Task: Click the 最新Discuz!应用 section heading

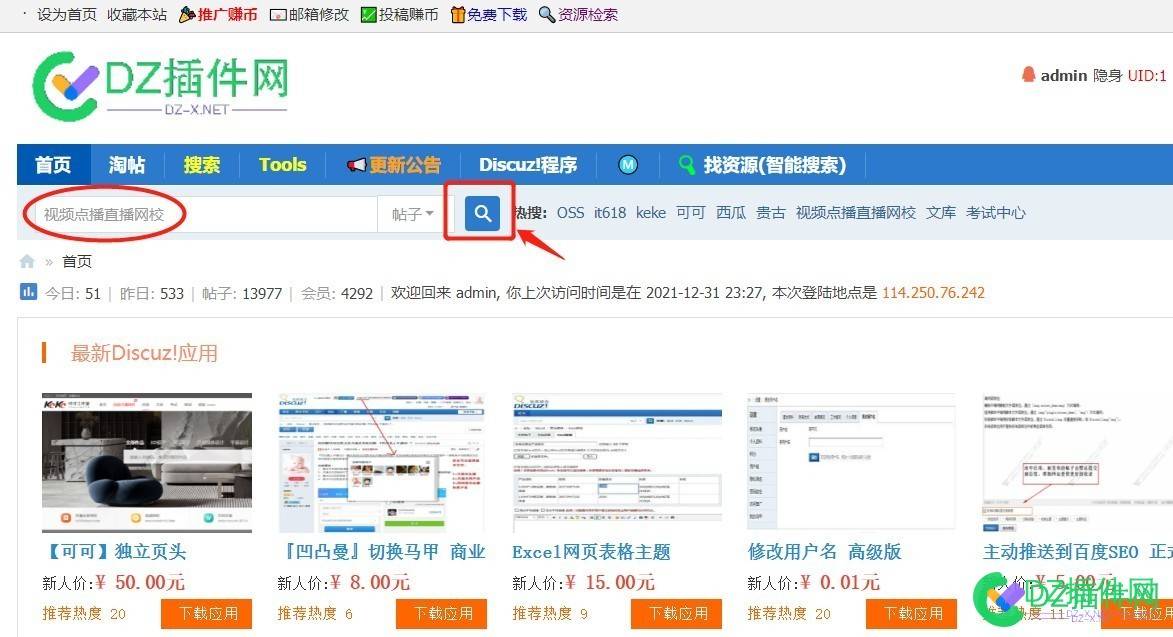Action: click(x=144, y=353)
